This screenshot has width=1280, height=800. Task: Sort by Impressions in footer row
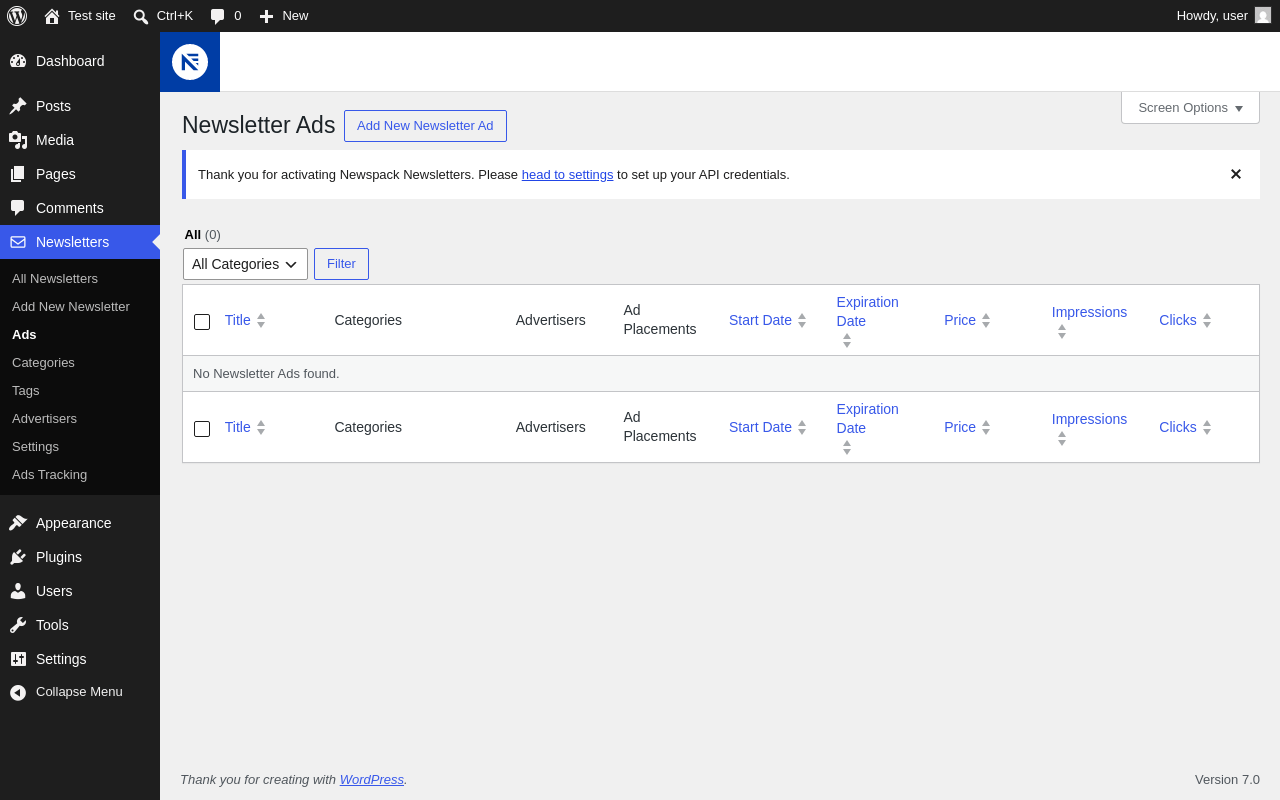1089,427
